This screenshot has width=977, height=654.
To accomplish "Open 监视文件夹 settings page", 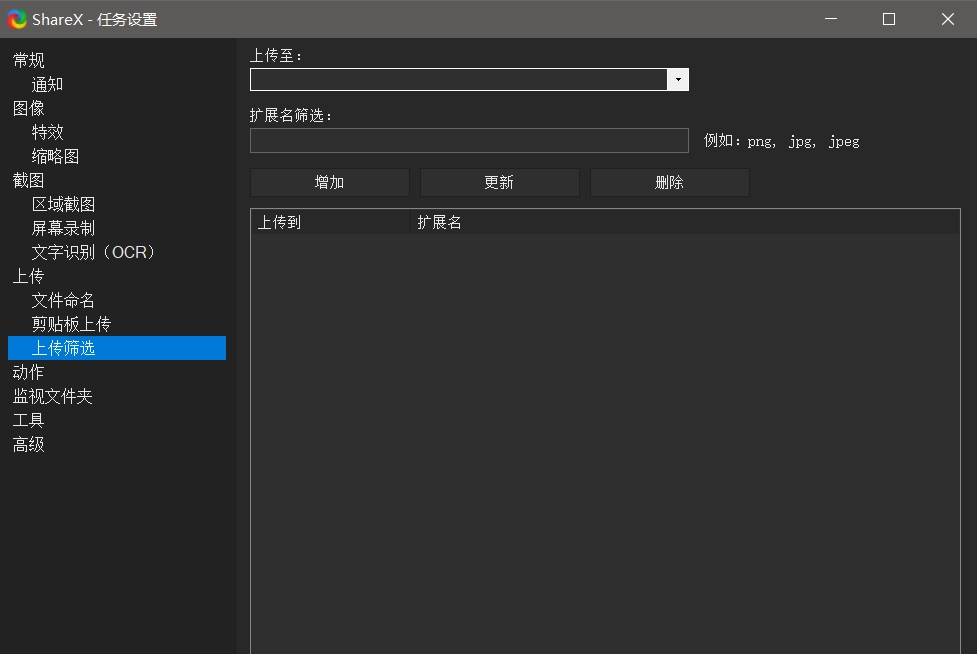I will coord(53,396).
